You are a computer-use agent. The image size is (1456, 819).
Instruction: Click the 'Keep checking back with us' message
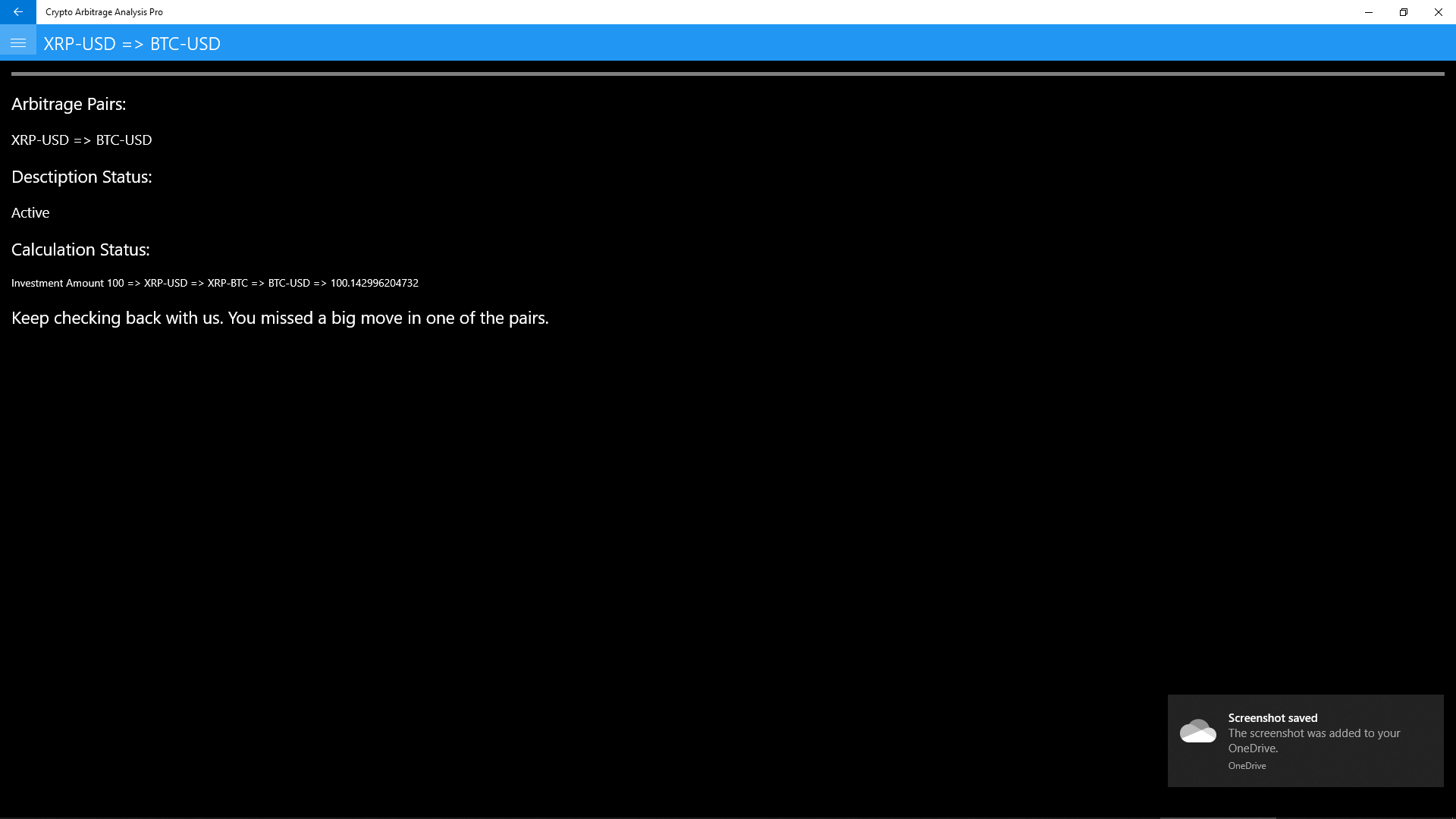click(x=280, y=318)
